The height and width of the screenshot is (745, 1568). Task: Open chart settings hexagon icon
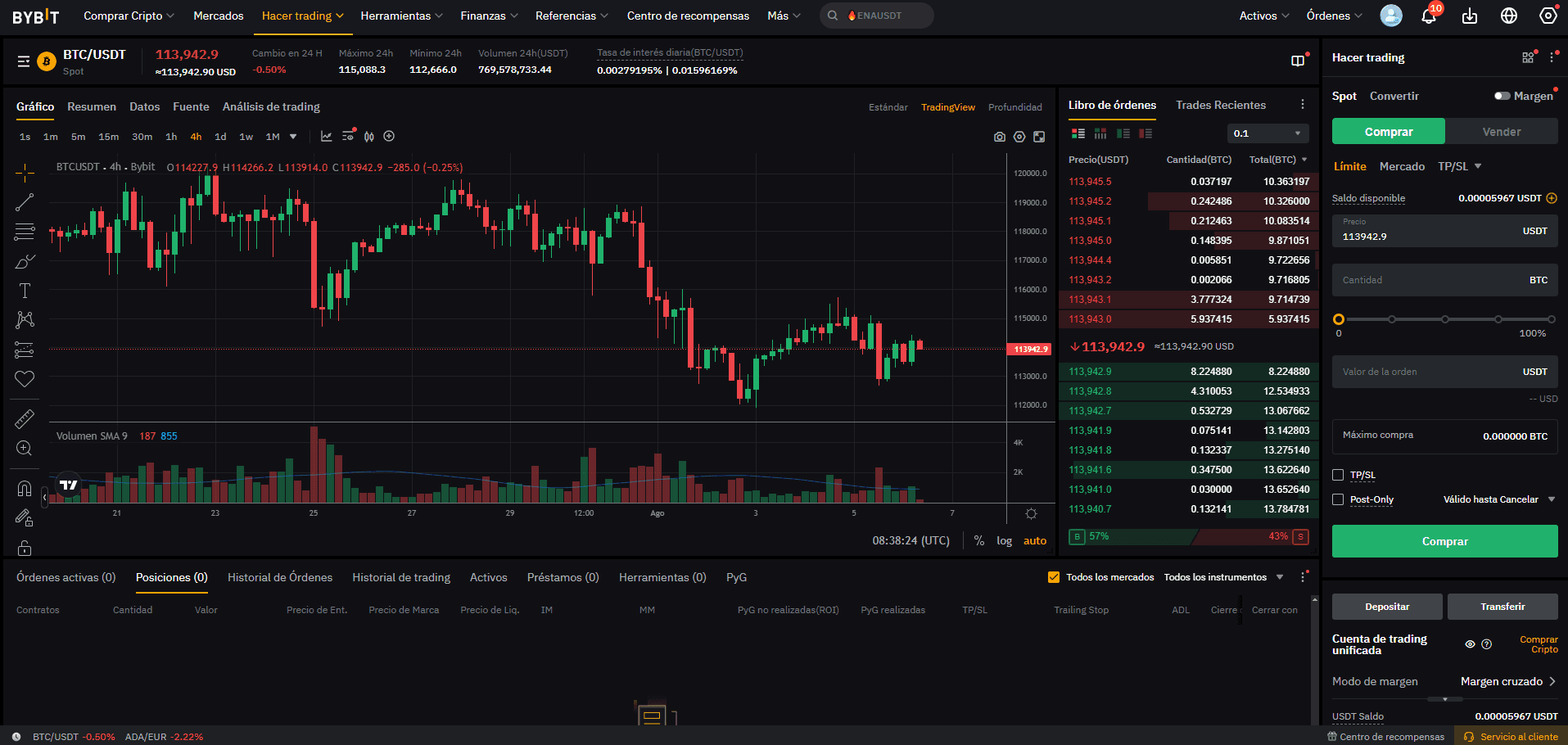pyautogui.click(x=1019, y=137)
